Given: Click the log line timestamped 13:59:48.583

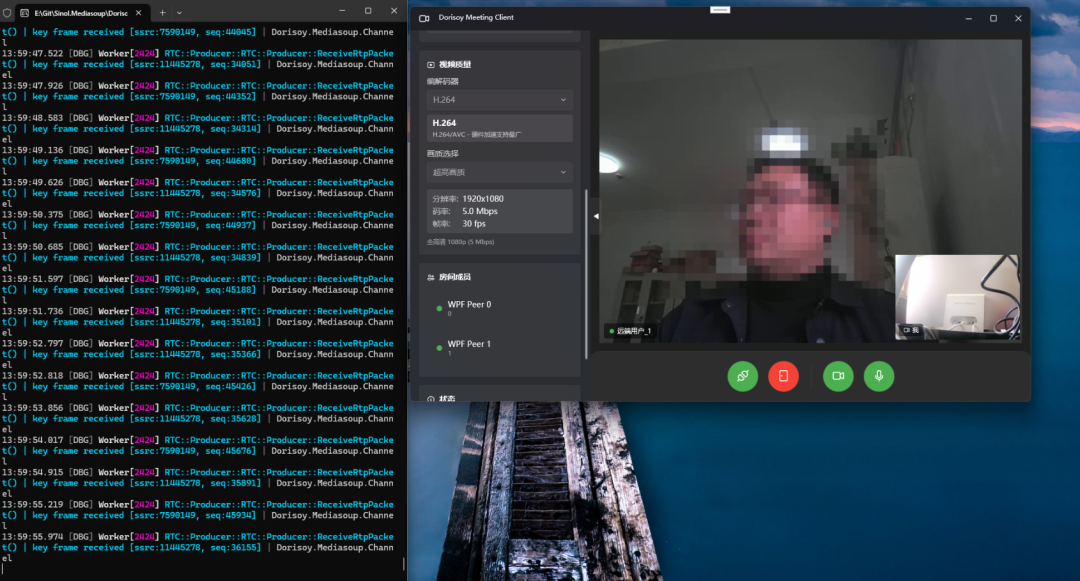Looking at the screenshot, I should pyautogui.click(x=198, y=129).
